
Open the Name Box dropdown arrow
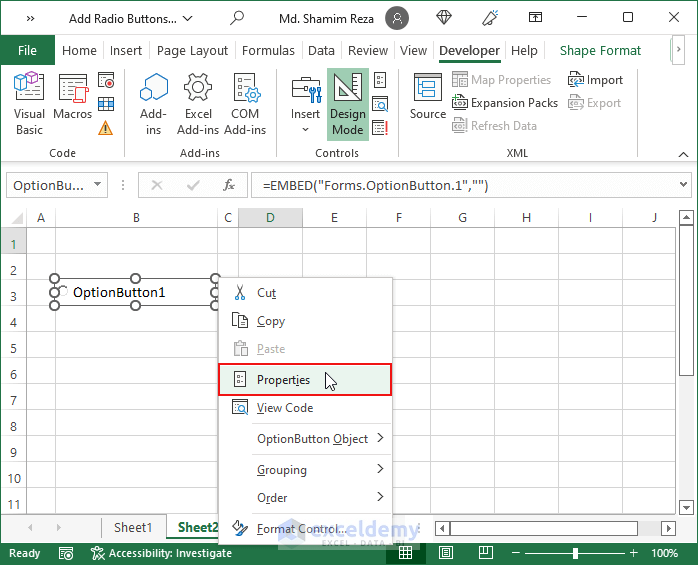click(x=97, y=184)
